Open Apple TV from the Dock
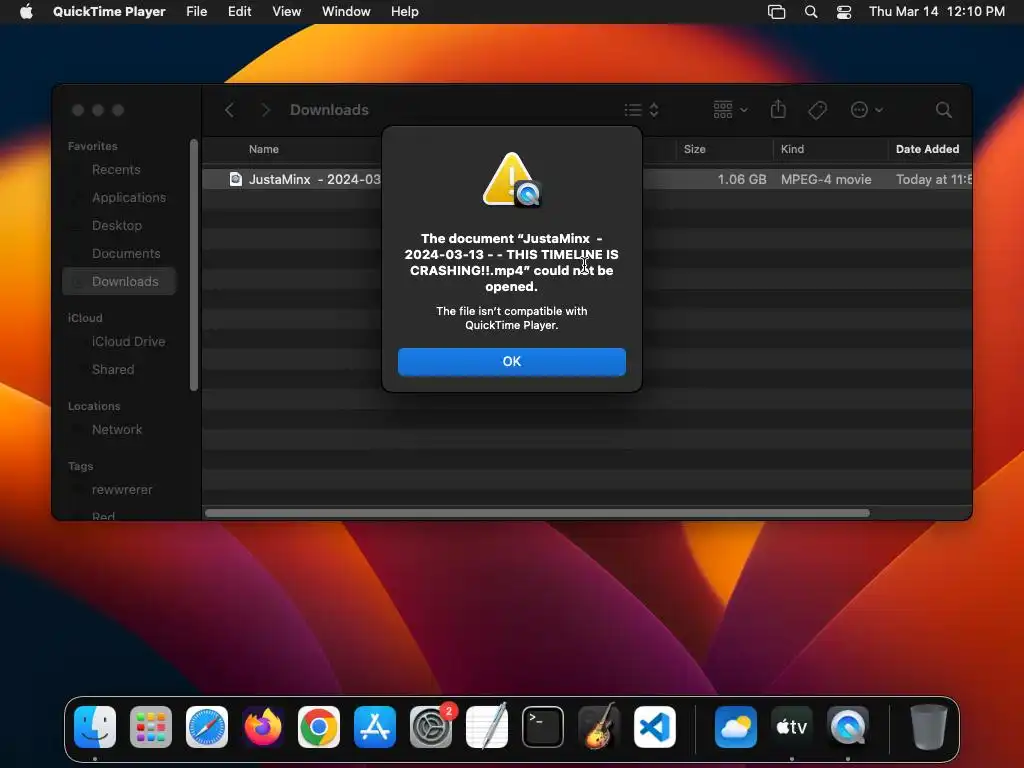 [x=792, y=727]
